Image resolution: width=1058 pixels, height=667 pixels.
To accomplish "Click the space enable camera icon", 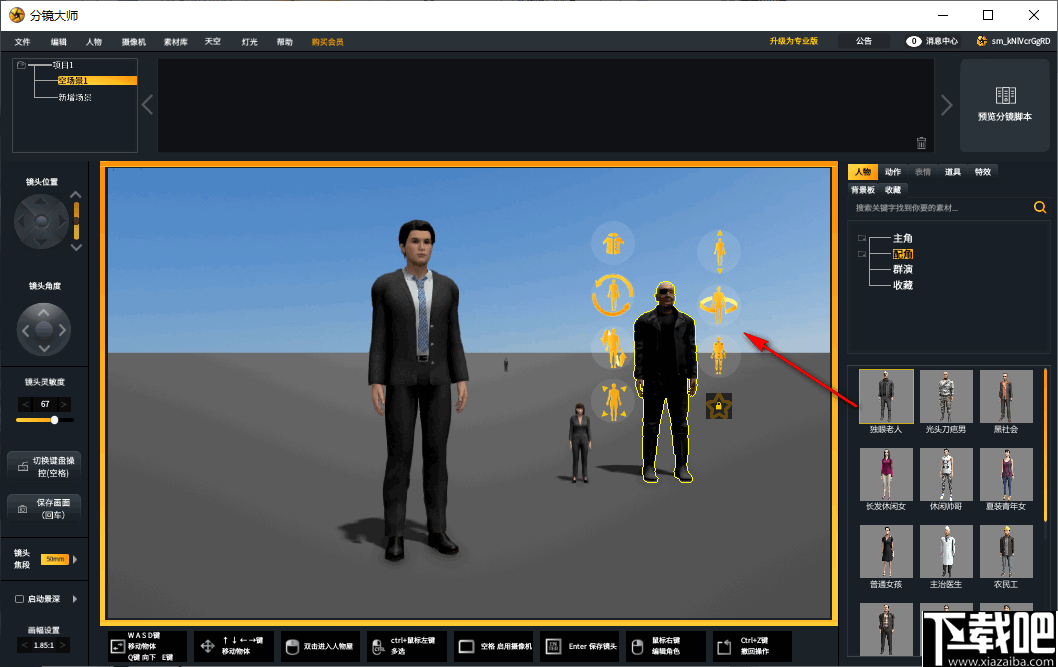I will coord(466,646).
